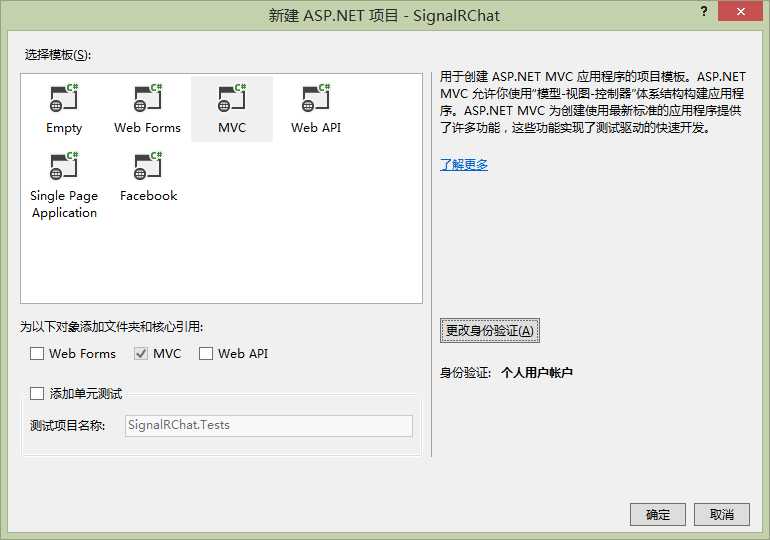Click the SignalRChat.Tests name field
The height and width of the screenshot is (540, 770).
(269, 426)
